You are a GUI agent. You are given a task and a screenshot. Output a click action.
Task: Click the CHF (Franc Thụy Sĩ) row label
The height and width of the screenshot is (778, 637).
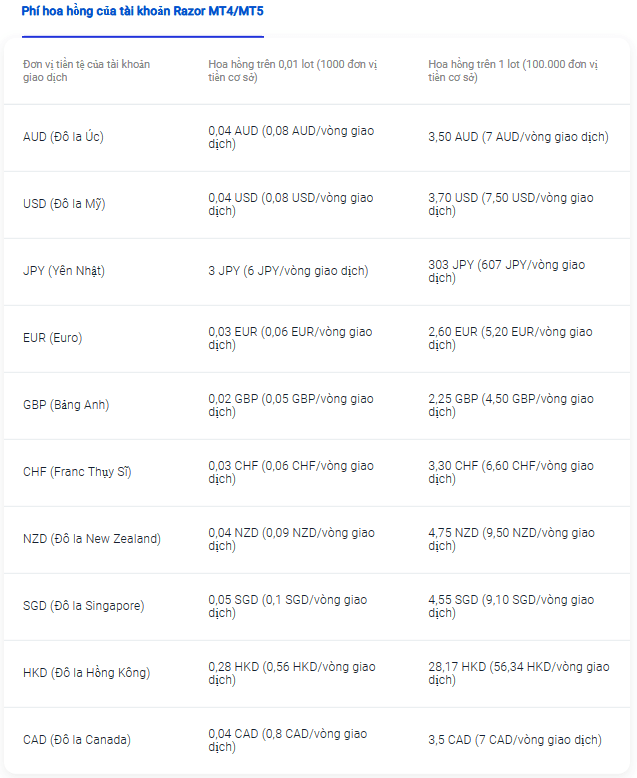(77, 472)
